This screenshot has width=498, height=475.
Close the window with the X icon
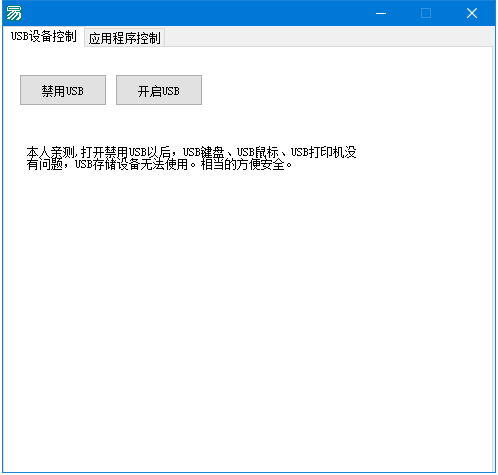pyautogui.click(x=472, y=13)
